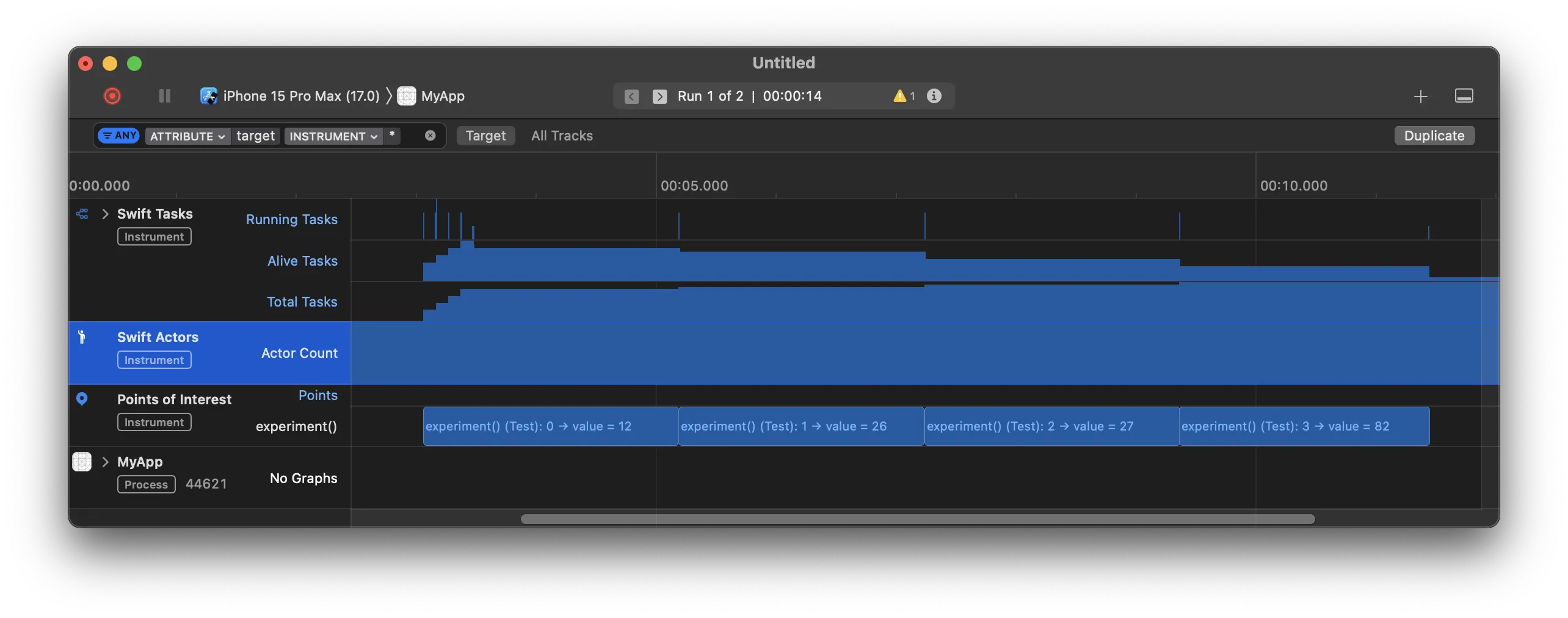The height and width of the screenshot is (618, 1568).
Task: Select interval experiment() Test 0 value 12
Action: [x=551, y=426]
